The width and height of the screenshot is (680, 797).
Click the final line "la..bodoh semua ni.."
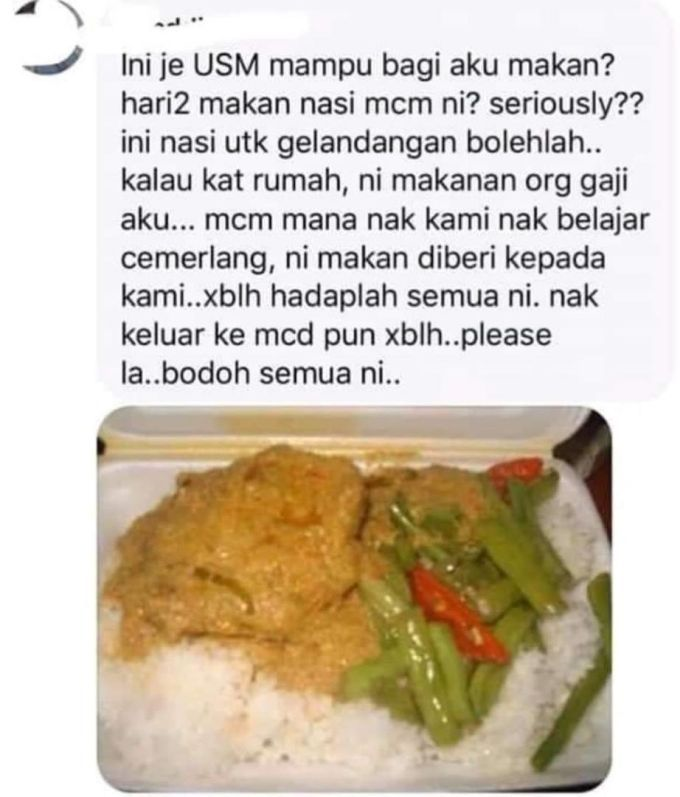261,374
